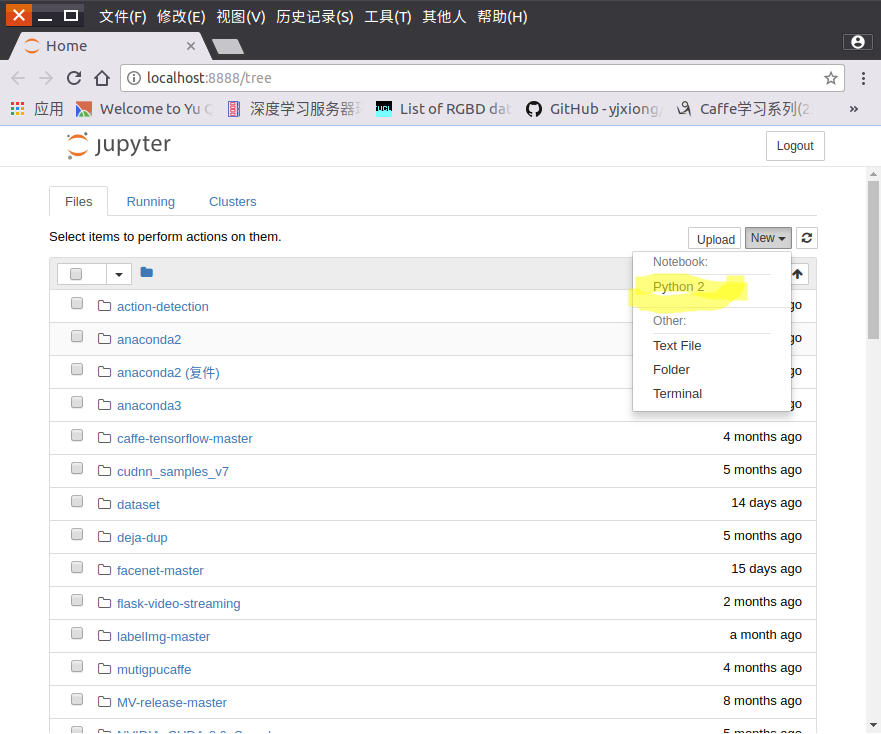
Task: Open the MV-release-master folder link
Action: coord(172,703)
